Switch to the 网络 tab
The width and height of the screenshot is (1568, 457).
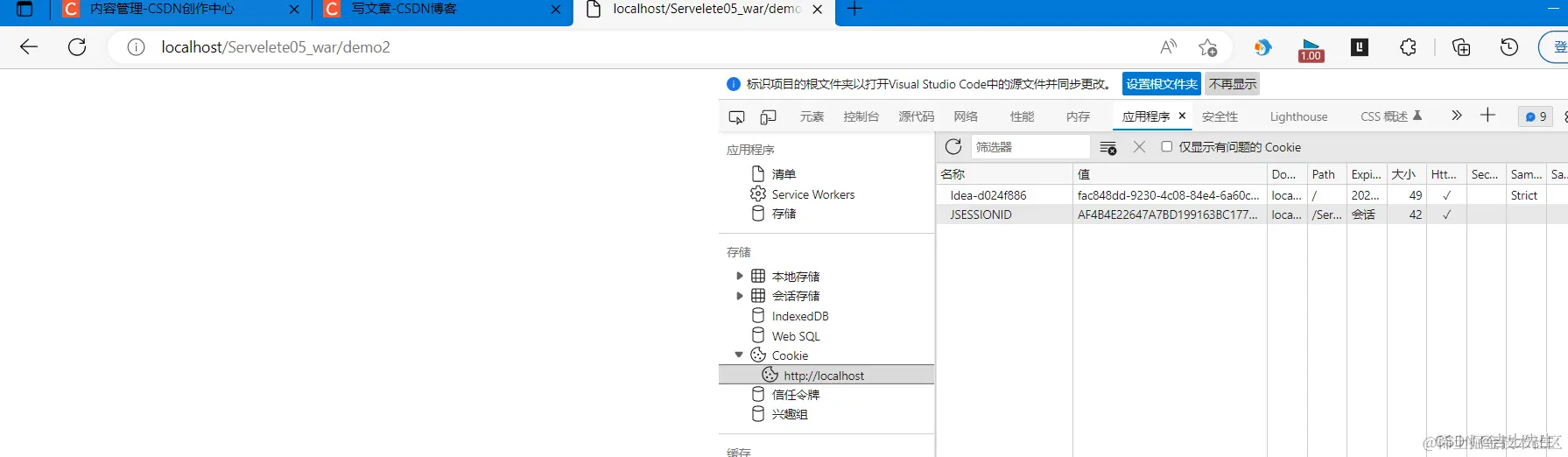point(966,116)
